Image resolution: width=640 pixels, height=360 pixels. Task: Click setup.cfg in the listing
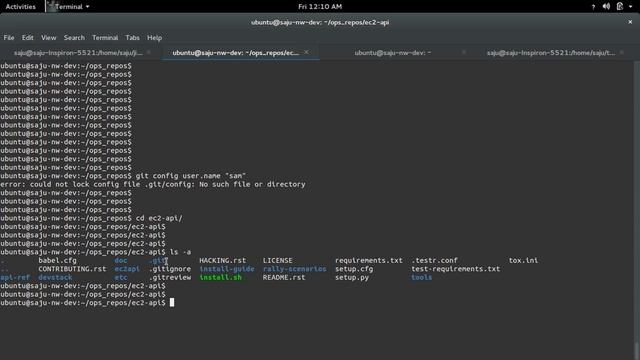point(354,269)
